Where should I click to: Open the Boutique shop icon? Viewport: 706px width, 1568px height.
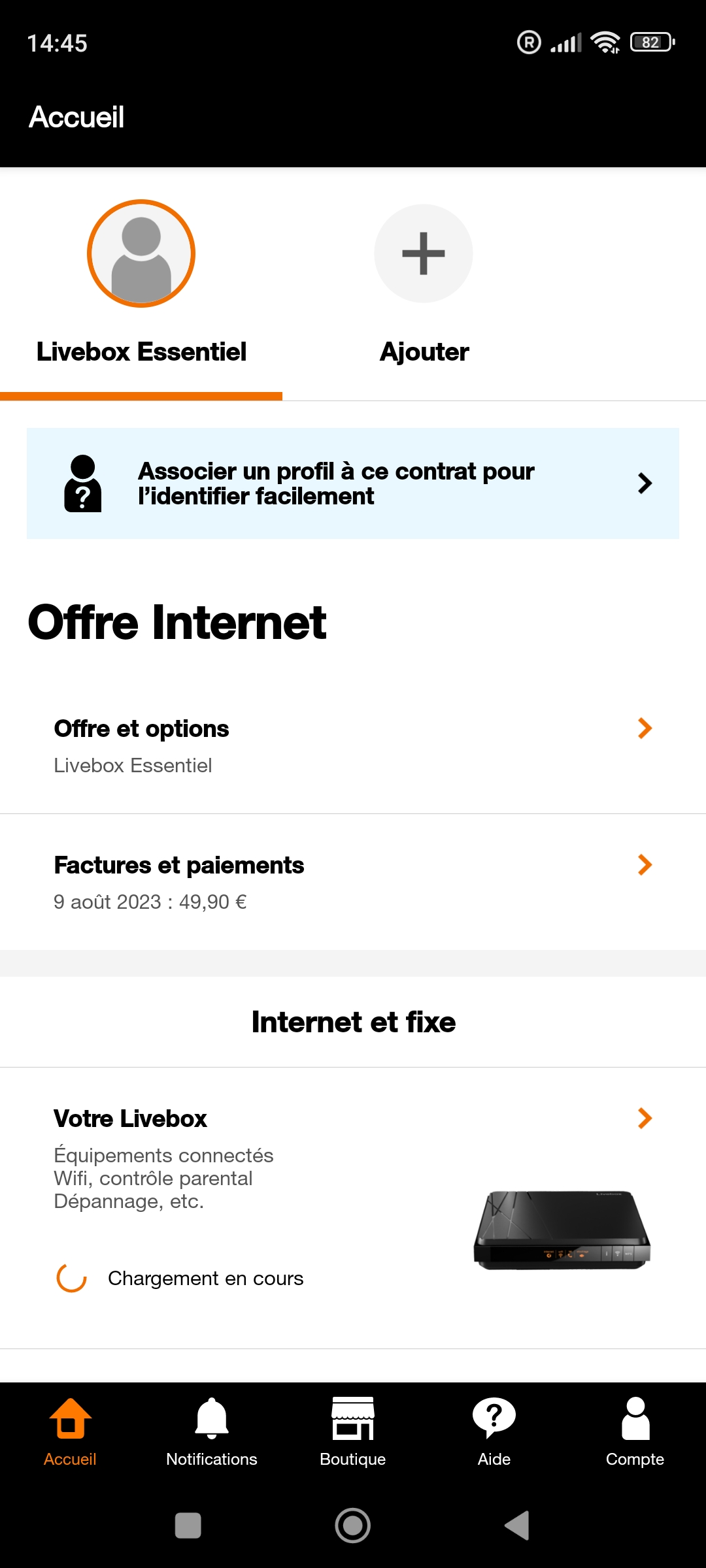click(352, 1420)
